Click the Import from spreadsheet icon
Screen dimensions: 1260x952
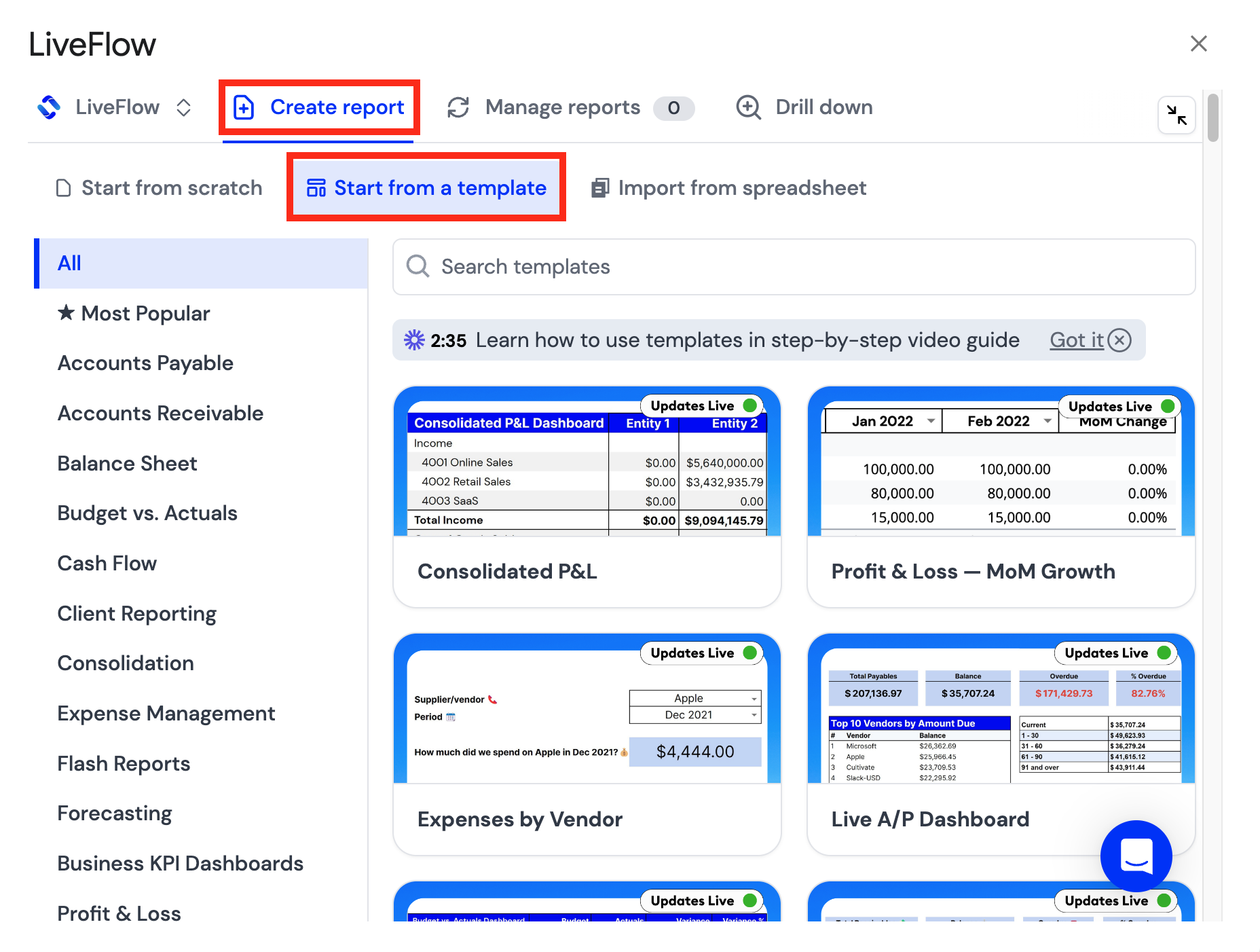pyautogui.click(x=600, y=188)
